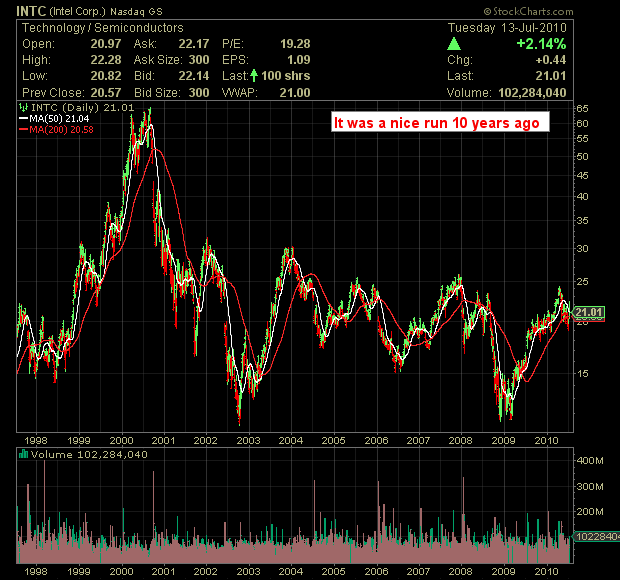Click the +2.14% percent change

pyautogui.click(x=541, y=43)
